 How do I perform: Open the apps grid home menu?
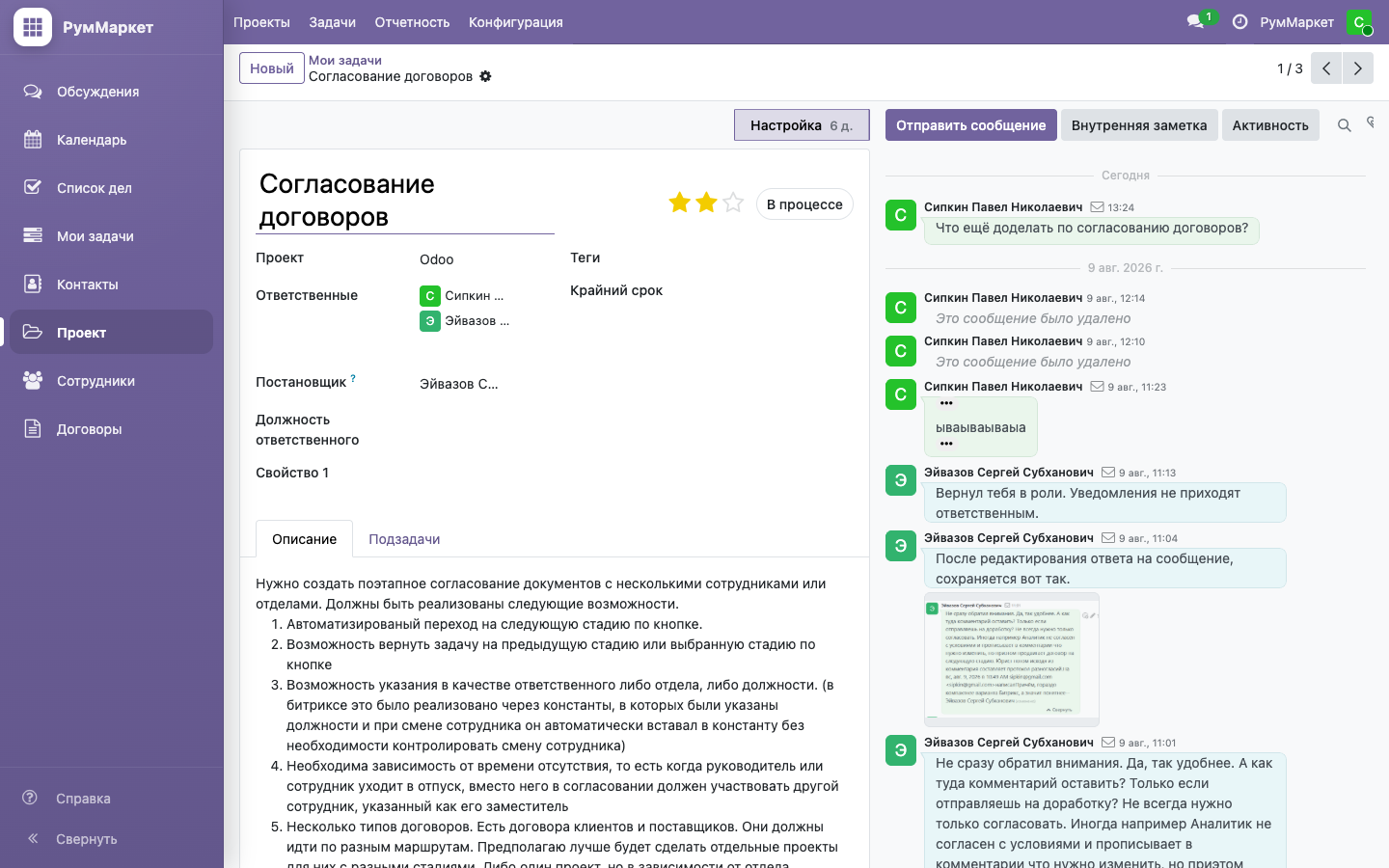point(33,27)
